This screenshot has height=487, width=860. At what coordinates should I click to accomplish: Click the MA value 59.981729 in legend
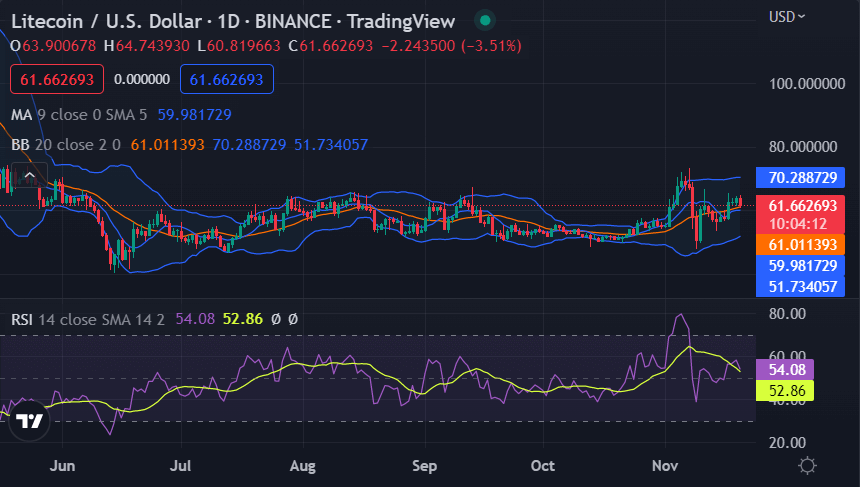point(194,115)
